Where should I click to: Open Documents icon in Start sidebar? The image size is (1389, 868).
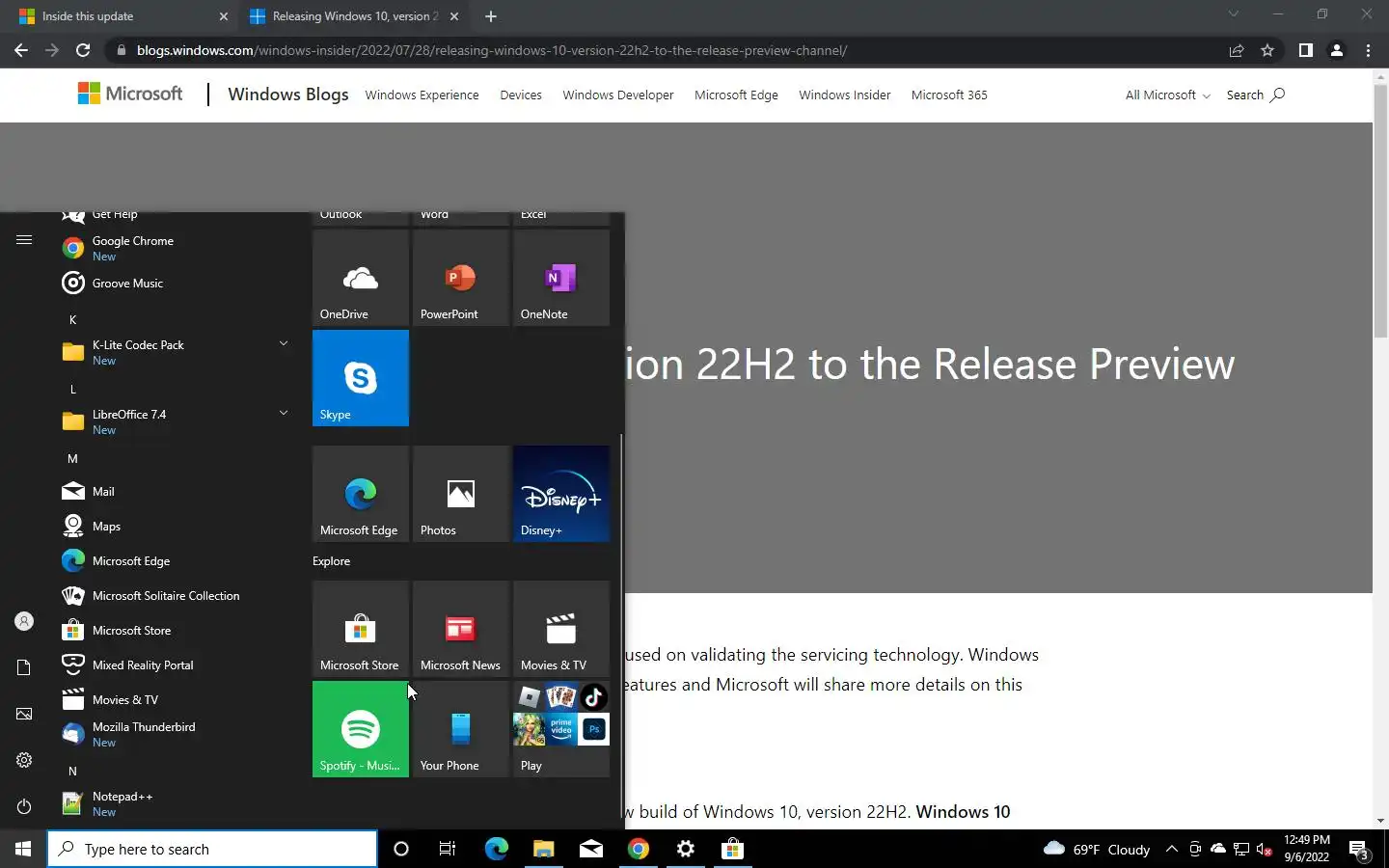(x=24, y=667)
